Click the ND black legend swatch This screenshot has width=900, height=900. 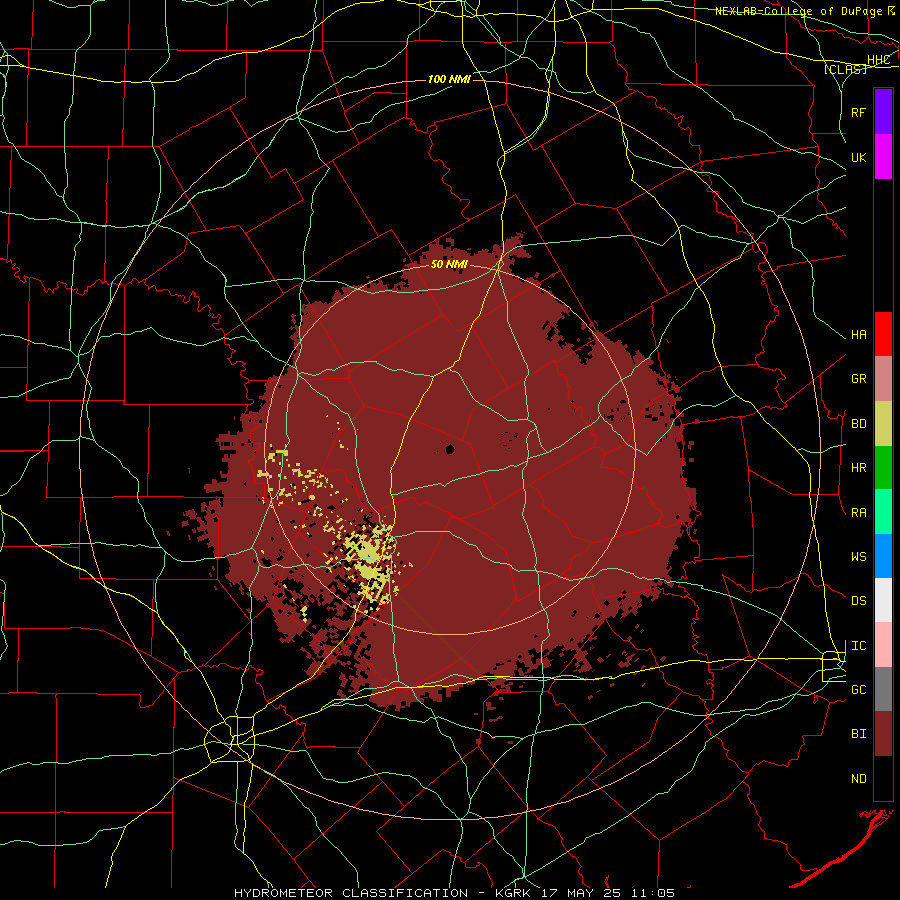[x=883, y=778]
